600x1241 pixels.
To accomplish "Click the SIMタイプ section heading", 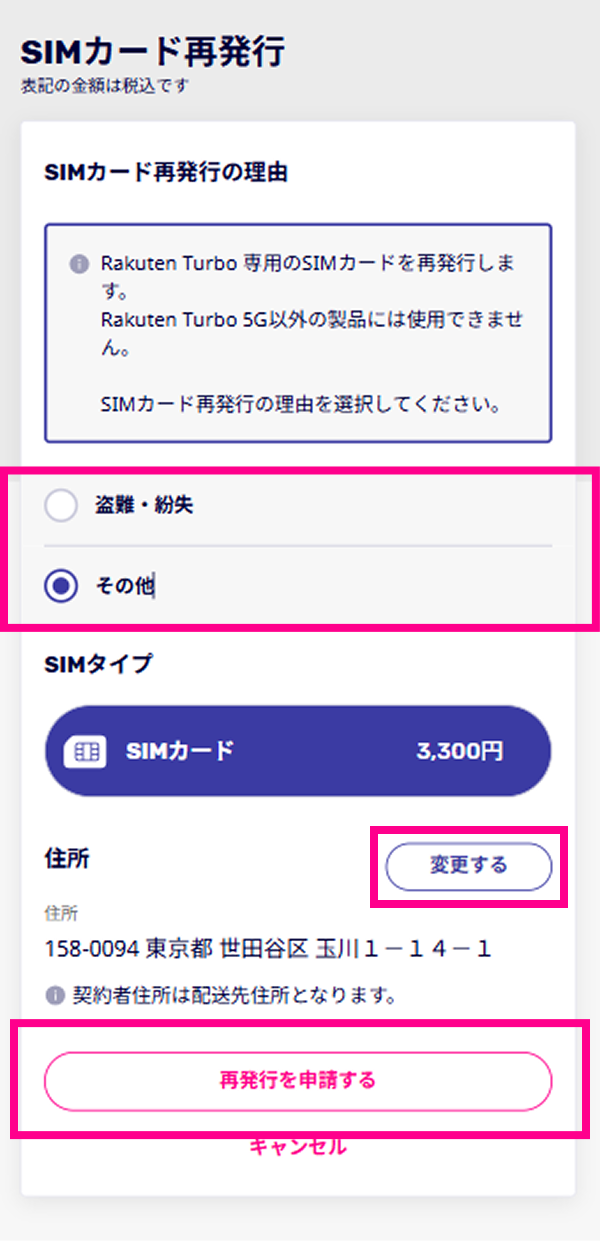I will (x=99, y=661).
